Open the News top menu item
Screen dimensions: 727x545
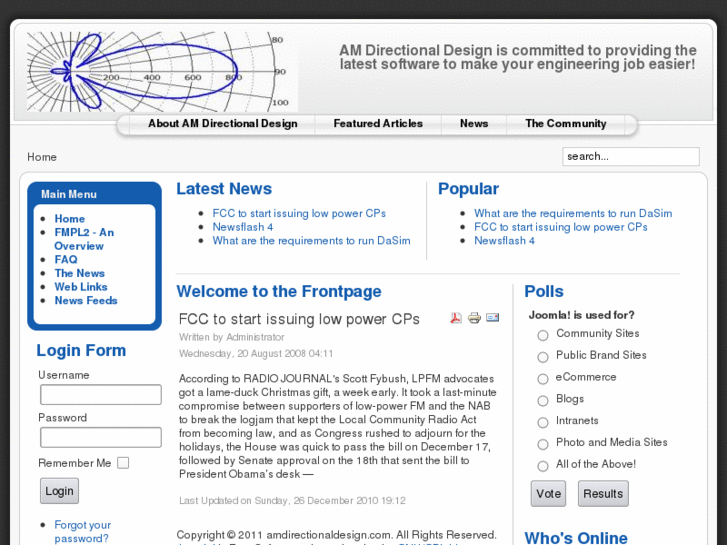(474, 123)
